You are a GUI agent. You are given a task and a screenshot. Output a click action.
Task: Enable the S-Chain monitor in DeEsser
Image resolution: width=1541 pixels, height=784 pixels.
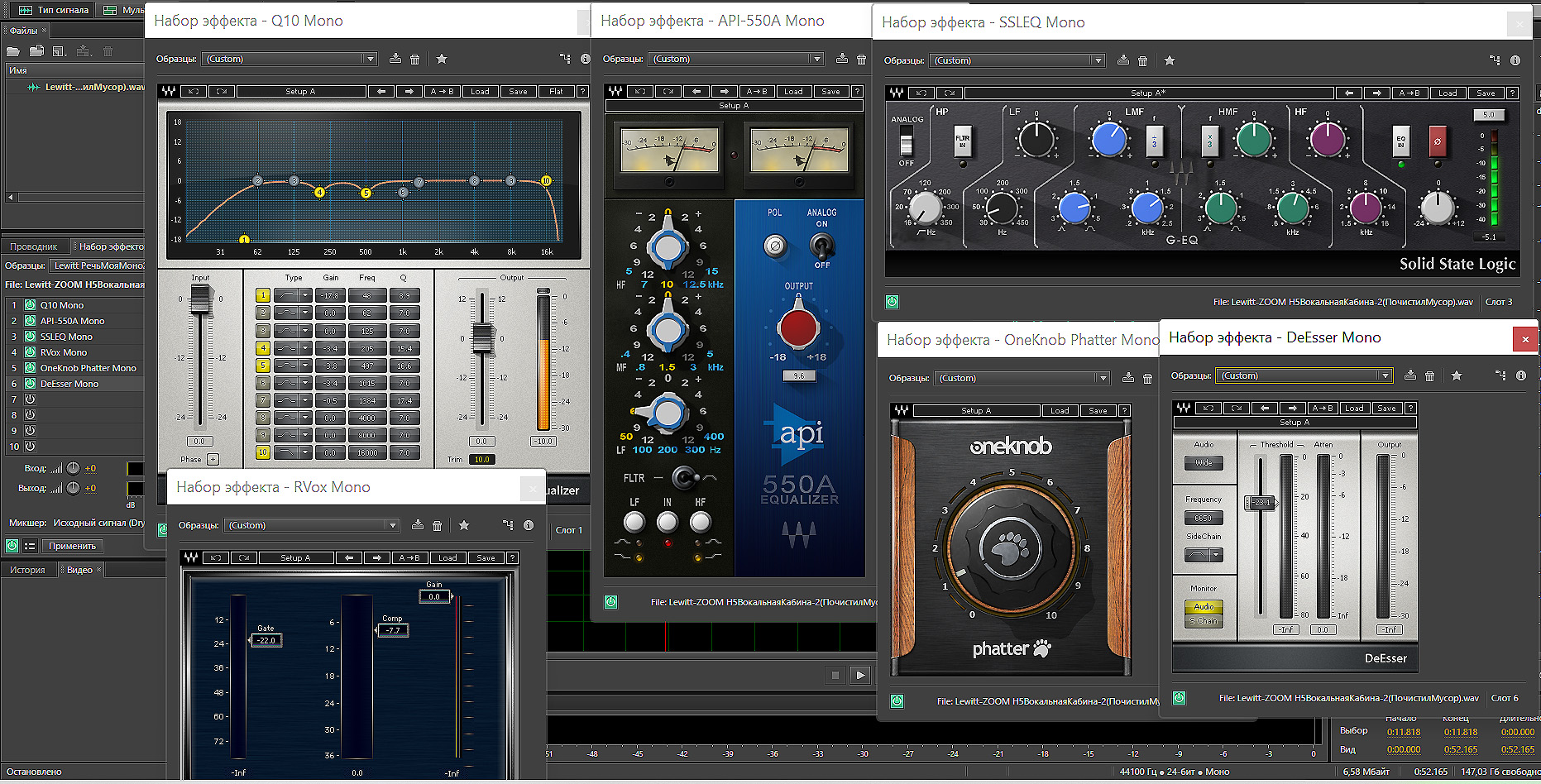1204,621
